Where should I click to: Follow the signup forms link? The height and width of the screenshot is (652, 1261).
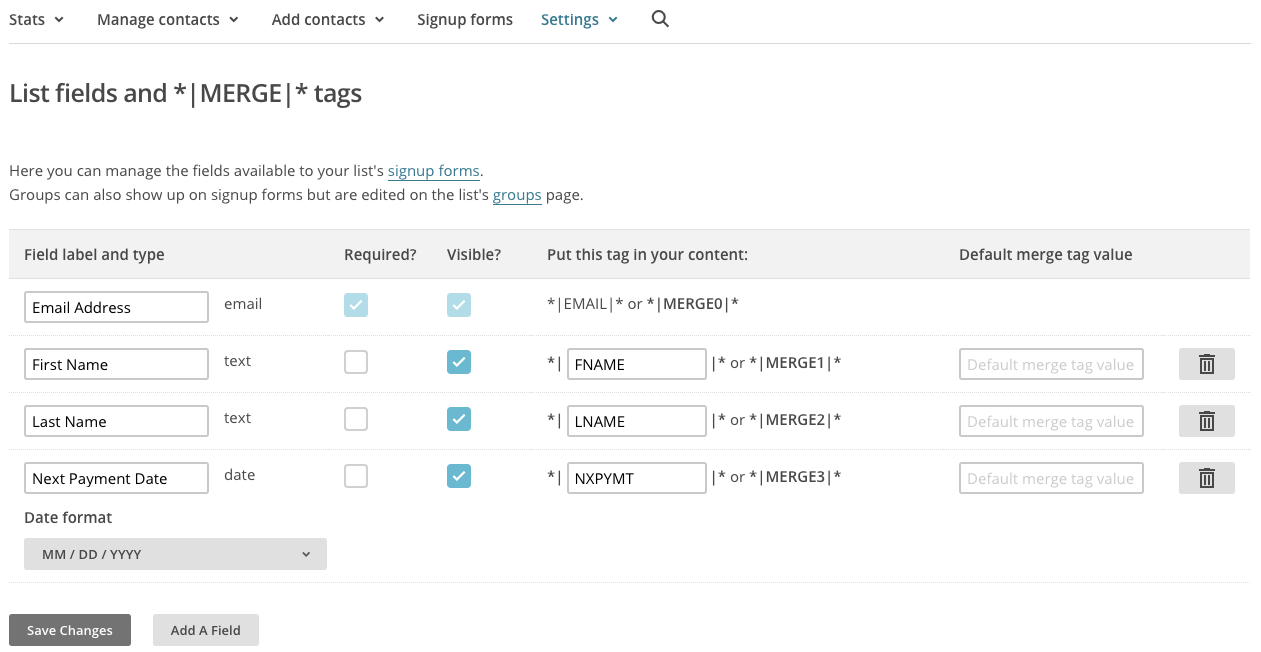point(434,171)
